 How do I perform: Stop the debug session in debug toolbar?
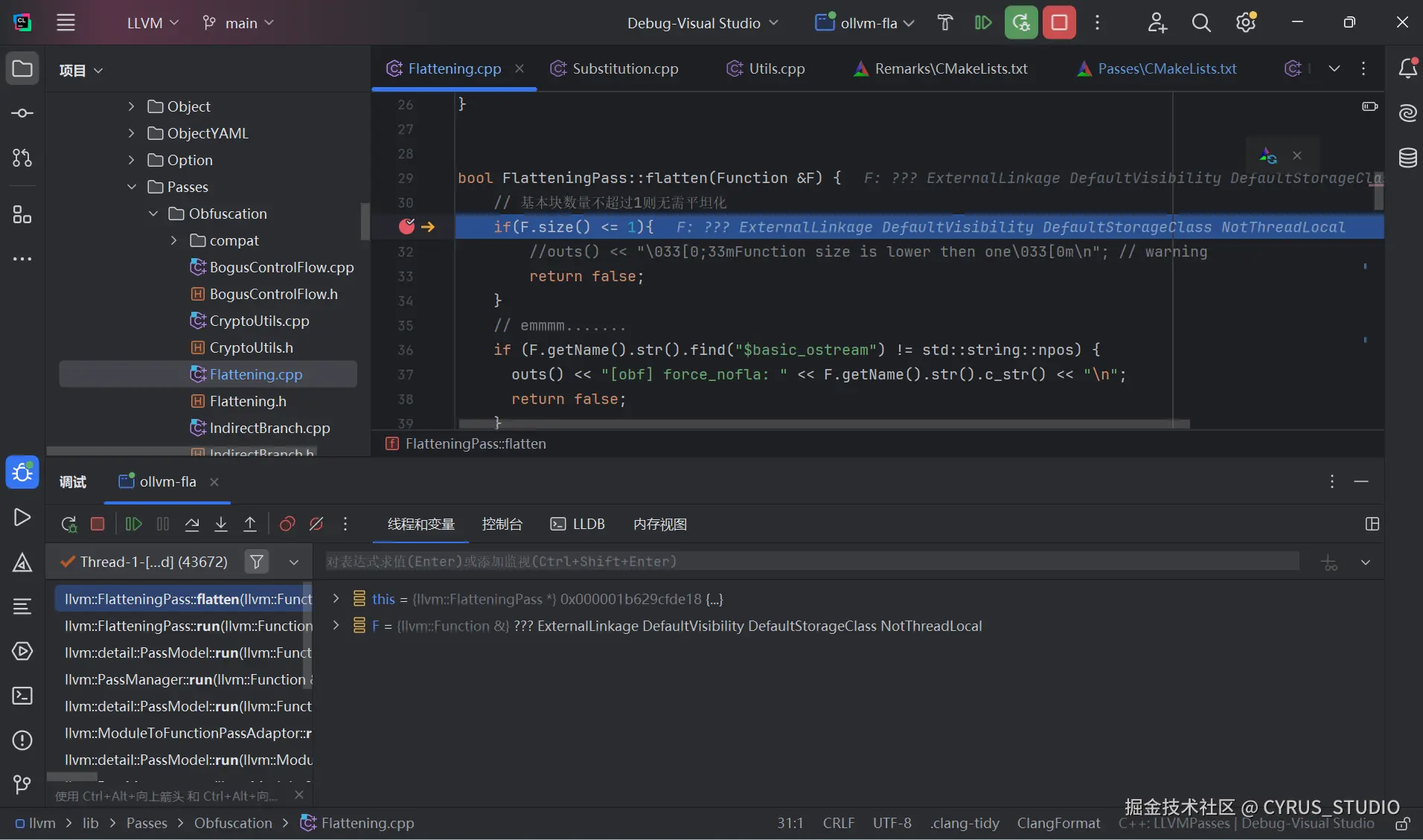pyautogui.click(x=97, y=525)
